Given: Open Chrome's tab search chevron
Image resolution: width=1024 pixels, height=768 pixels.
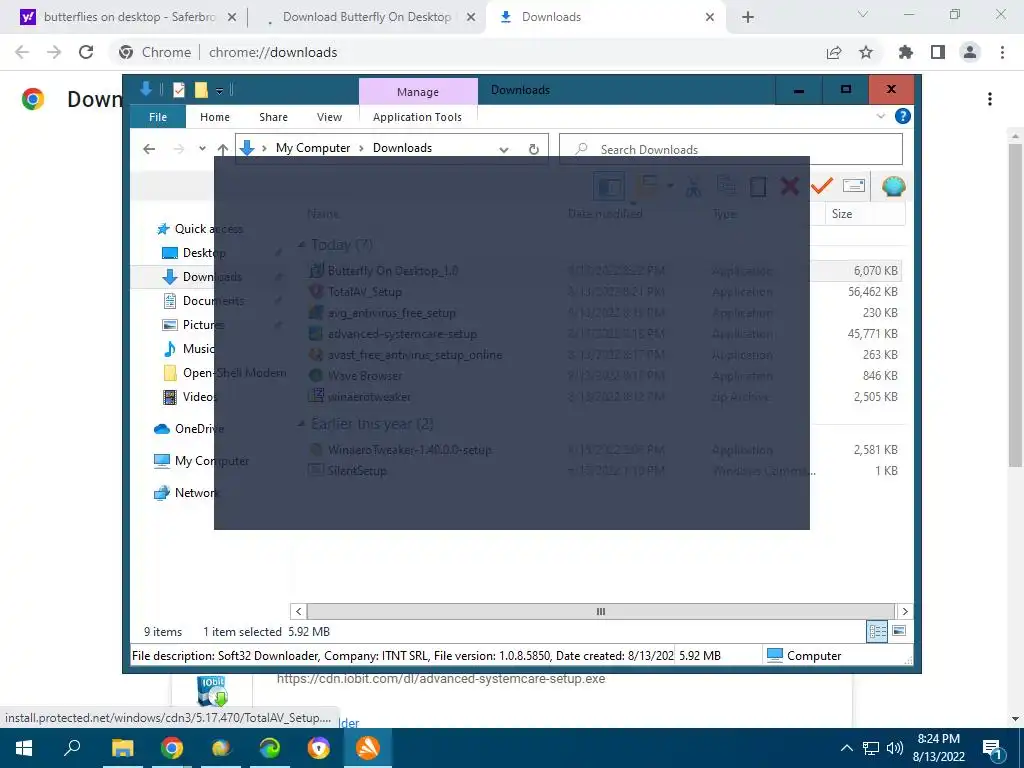Looking at the screenshot, I should [862, 14].
